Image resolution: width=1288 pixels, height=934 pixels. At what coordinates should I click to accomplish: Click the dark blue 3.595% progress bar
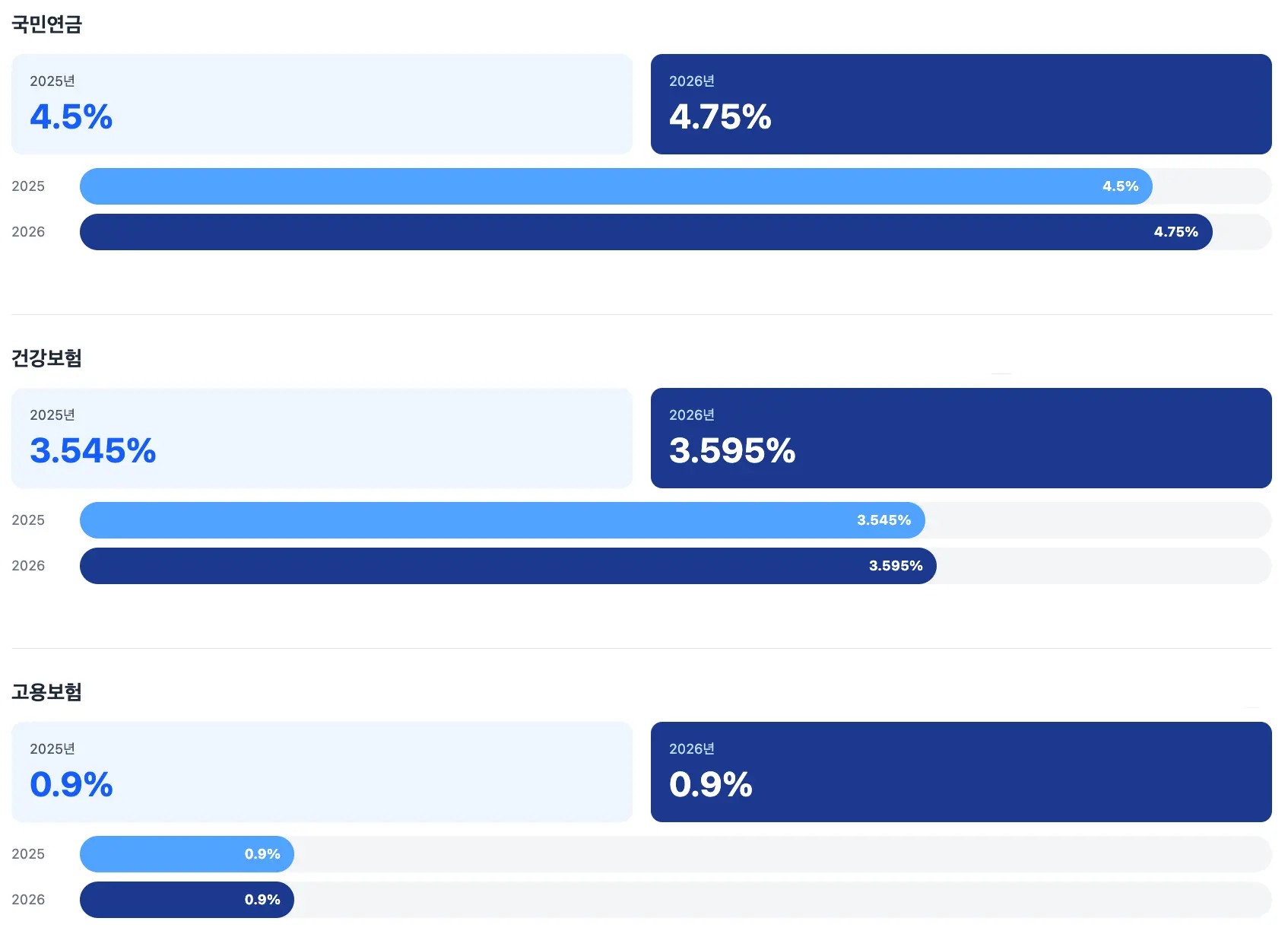[x=508, y=566]
